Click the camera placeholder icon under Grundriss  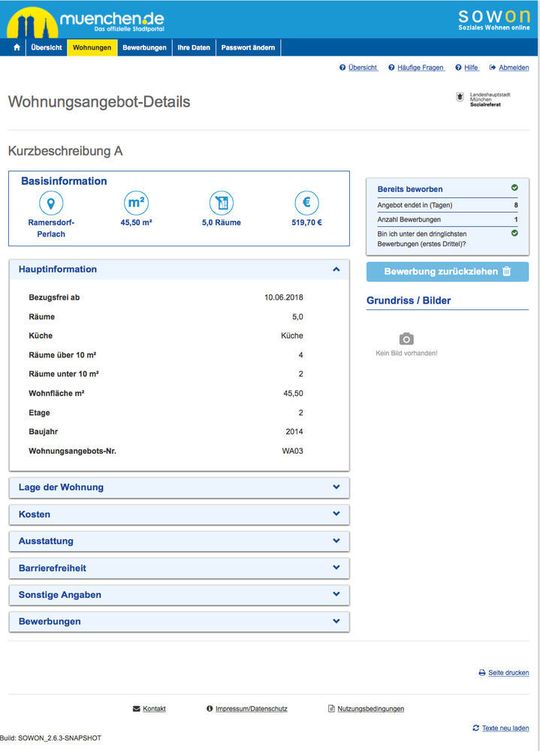tap(406, 339)
